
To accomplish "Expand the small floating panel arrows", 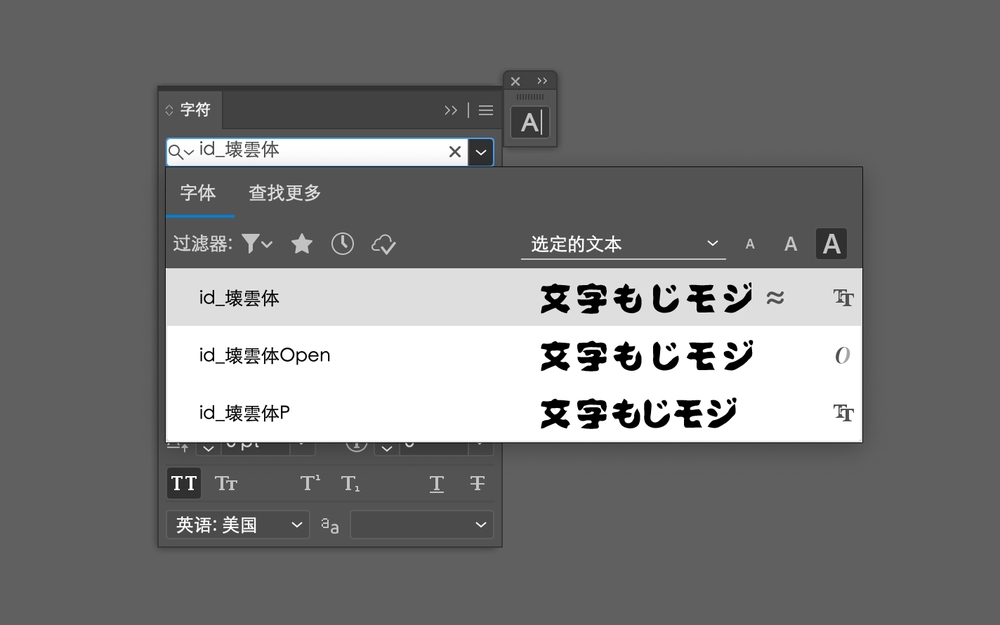I will click(x=542, y=81).
